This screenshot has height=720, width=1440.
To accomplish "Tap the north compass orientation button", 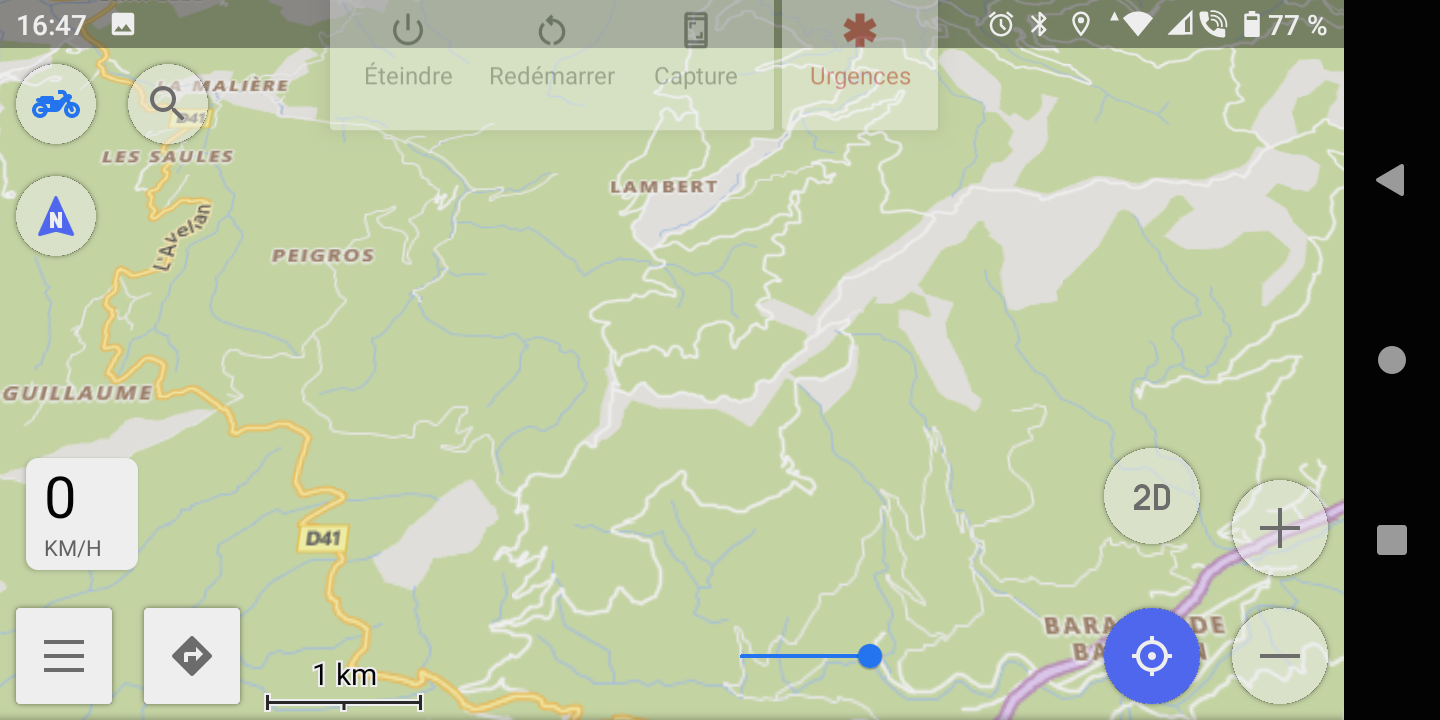I will (x=56, y=216).
